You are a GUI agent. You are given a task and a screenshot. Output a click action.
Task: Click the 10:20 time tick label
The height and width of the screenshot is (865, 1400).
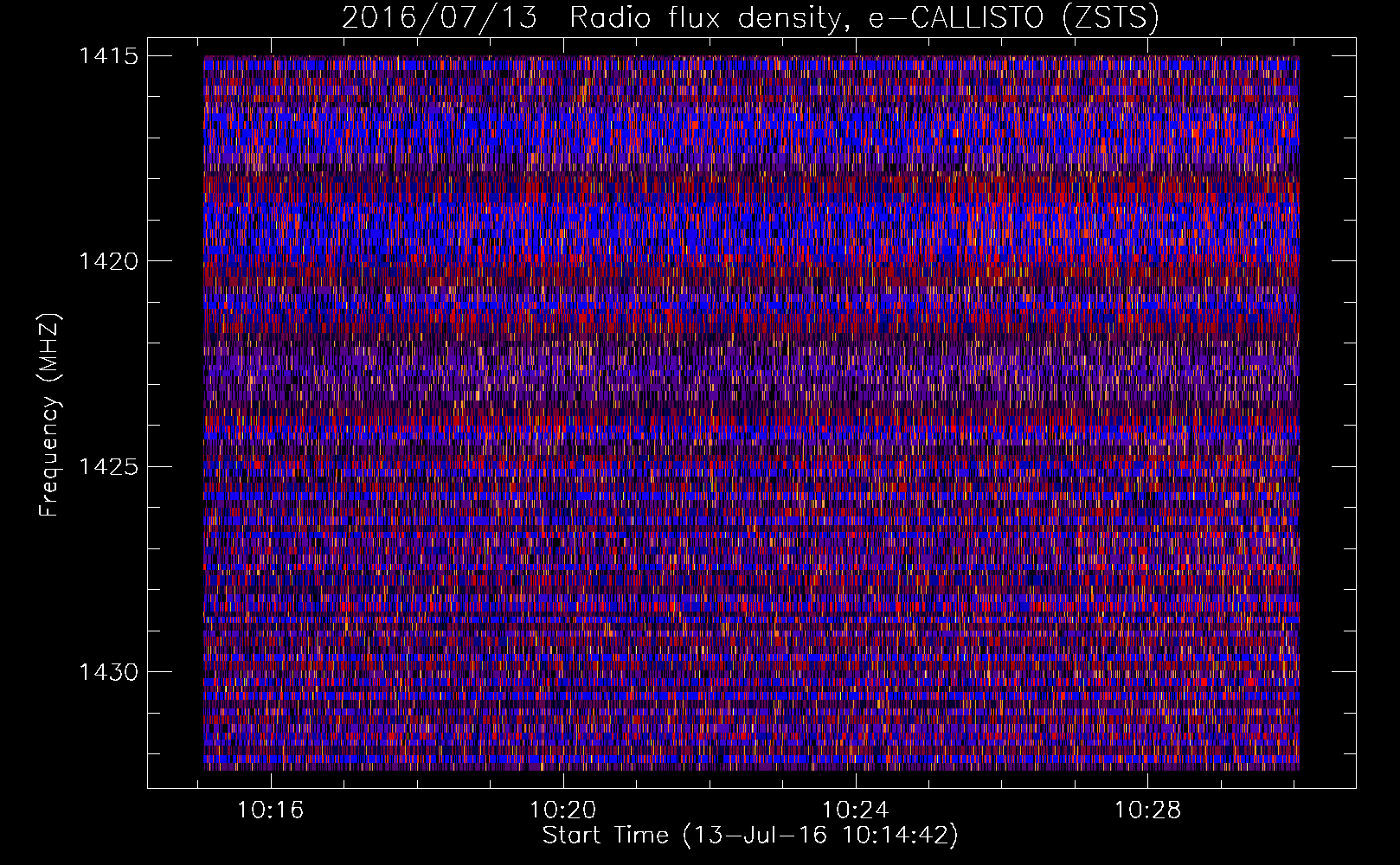click(x=563, y=811)
